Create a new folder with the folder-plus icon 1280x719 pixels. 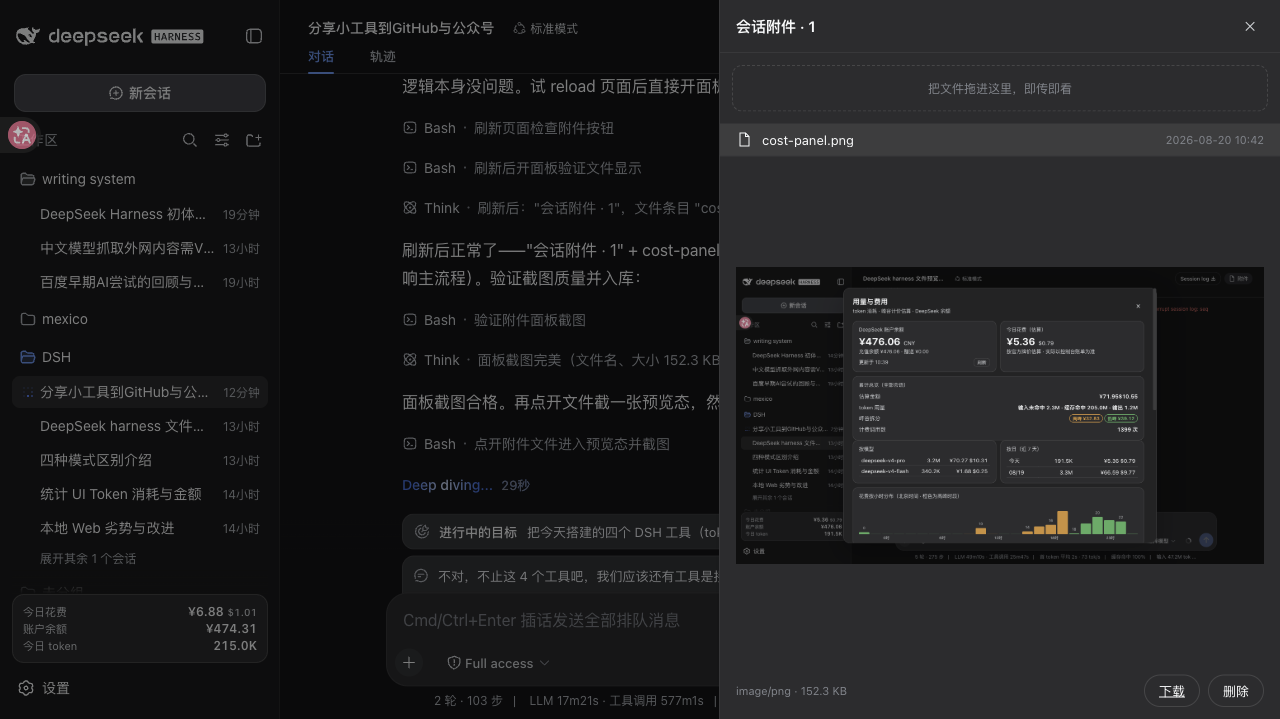[x=254, y=140]
